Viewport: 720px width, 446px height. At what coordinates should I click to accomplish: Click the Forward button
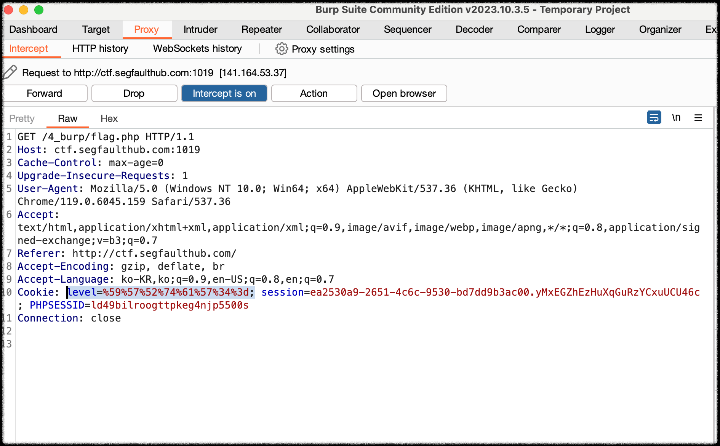pyautogui.click(x=45, y=93)
